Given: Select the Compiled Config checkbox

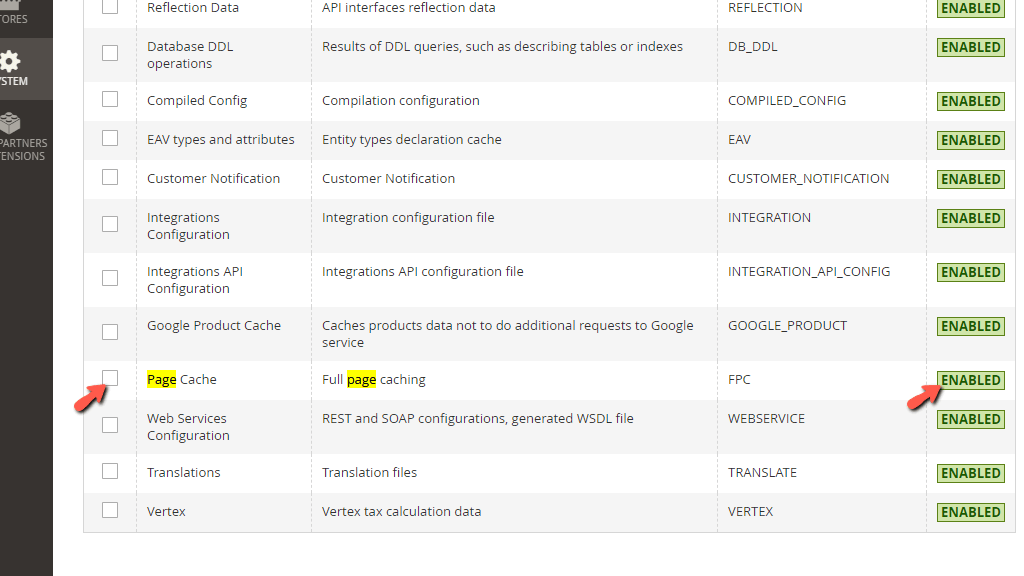Looking at the screenshot, I should 109,99.
